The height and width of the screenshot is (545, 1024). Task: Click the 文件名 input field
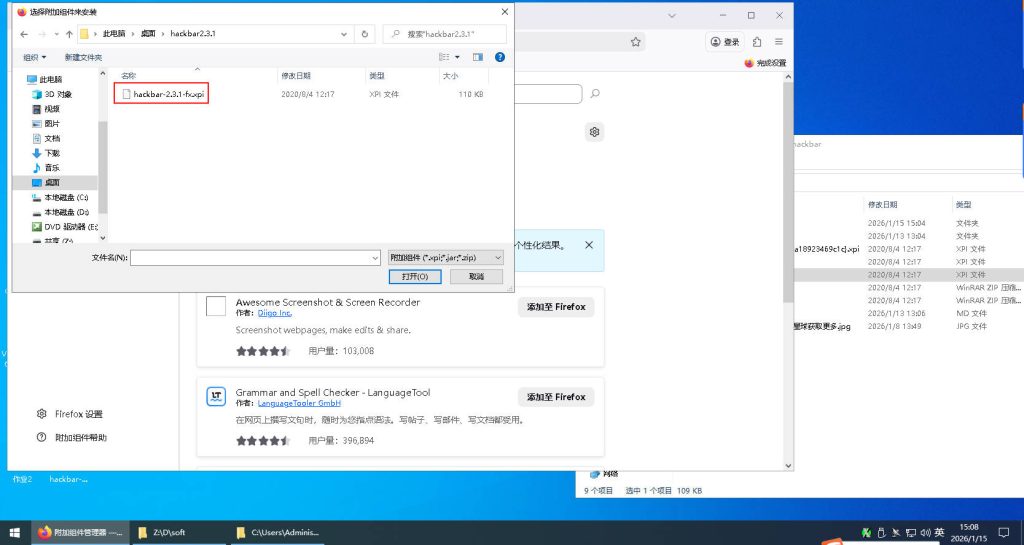coord(250,257)
